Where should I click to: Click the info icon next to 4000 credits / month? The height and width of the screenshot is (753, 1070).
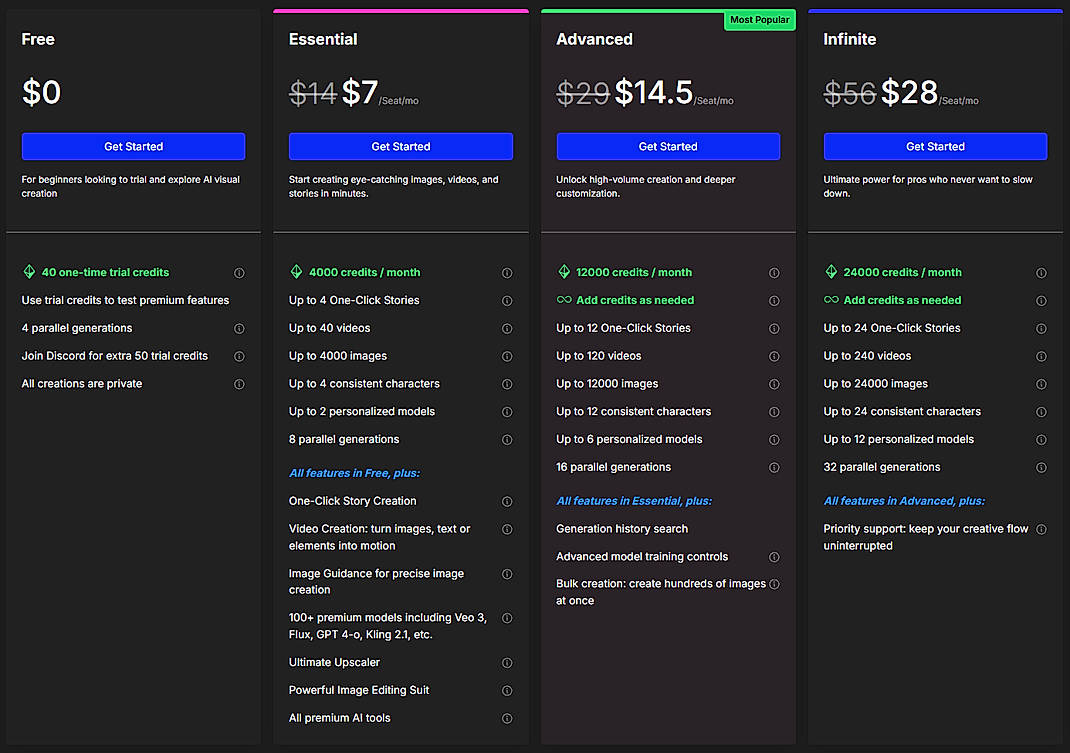click(x=507, y=272)
